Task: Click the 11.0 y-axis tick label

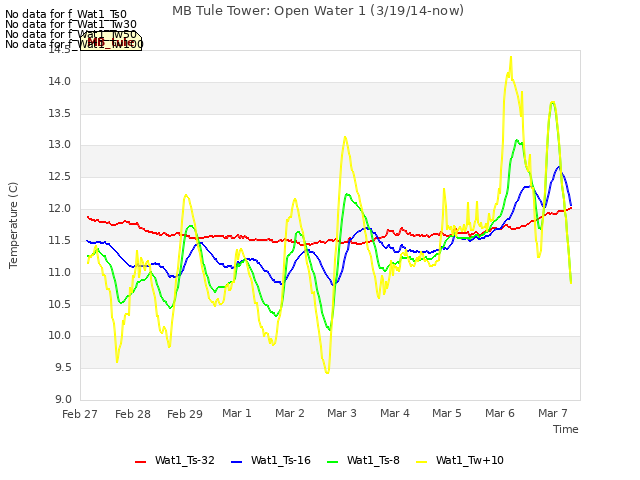Action: click(x=60, y=272)
